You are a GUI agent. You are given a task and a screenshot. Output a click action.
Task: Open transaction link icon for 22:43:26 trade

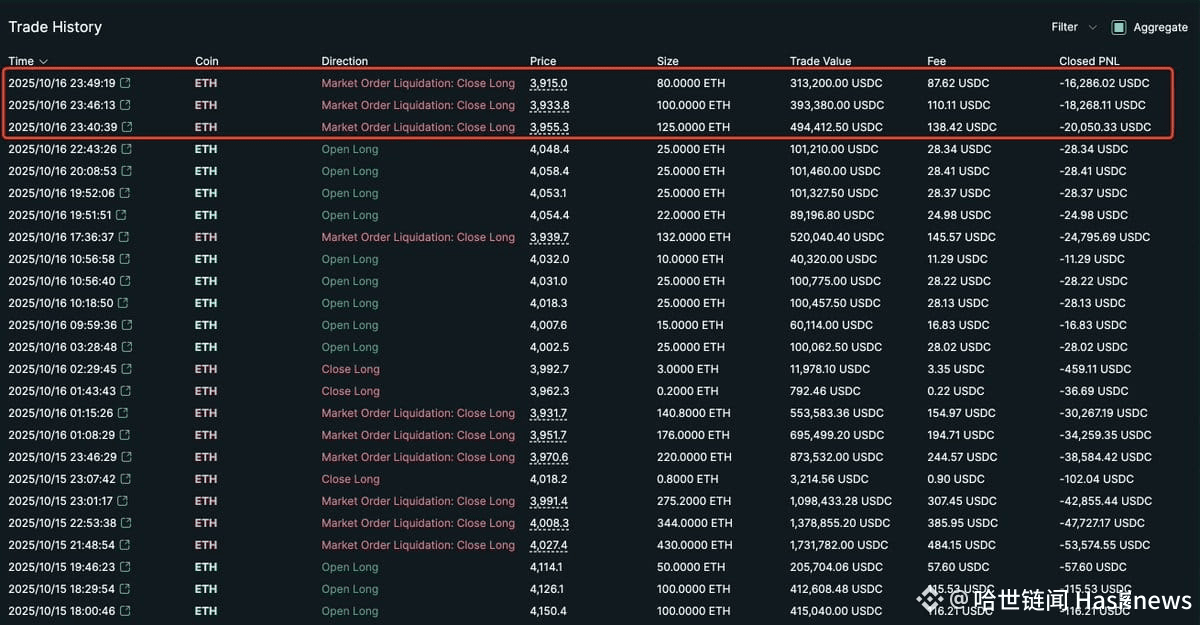(126, 149)
